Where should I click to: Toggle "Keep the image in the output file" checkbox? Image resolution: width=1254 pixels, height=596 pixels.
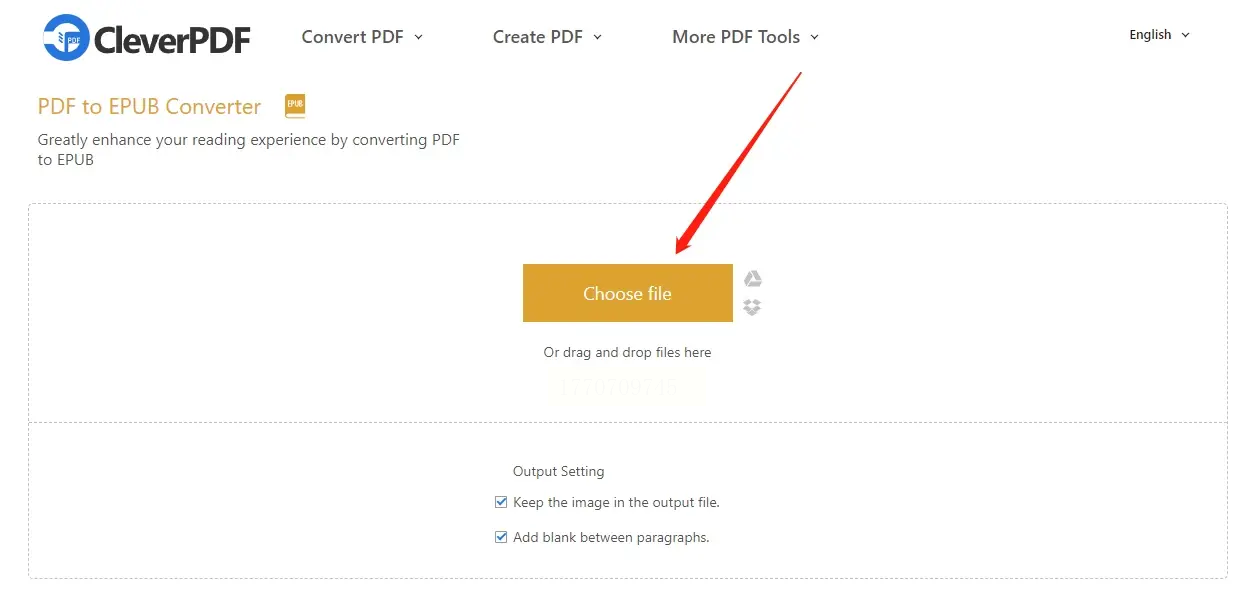(501, 502)
